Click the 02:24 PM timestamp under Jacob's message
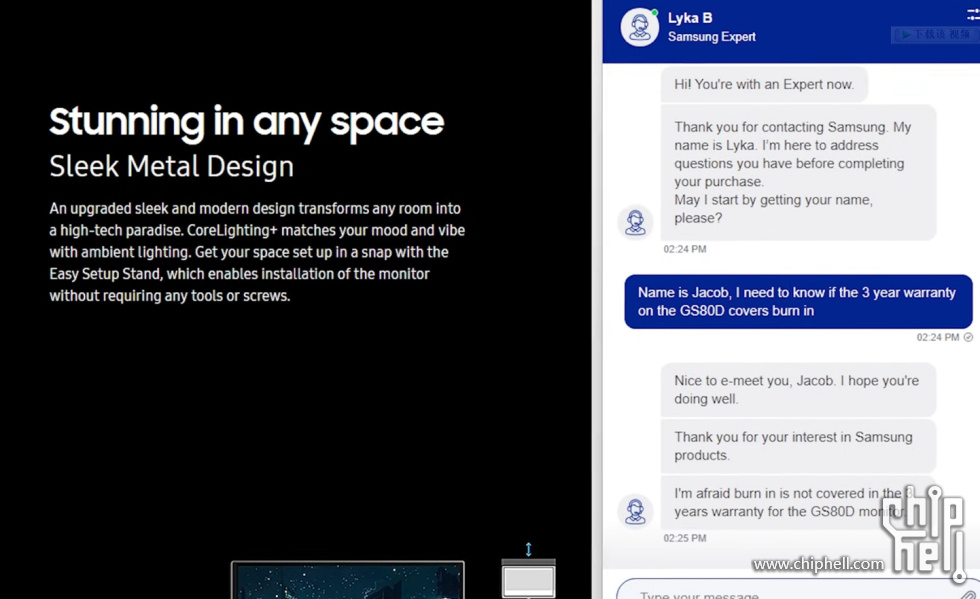Screen dimensions: 980x599 point(938,337)
